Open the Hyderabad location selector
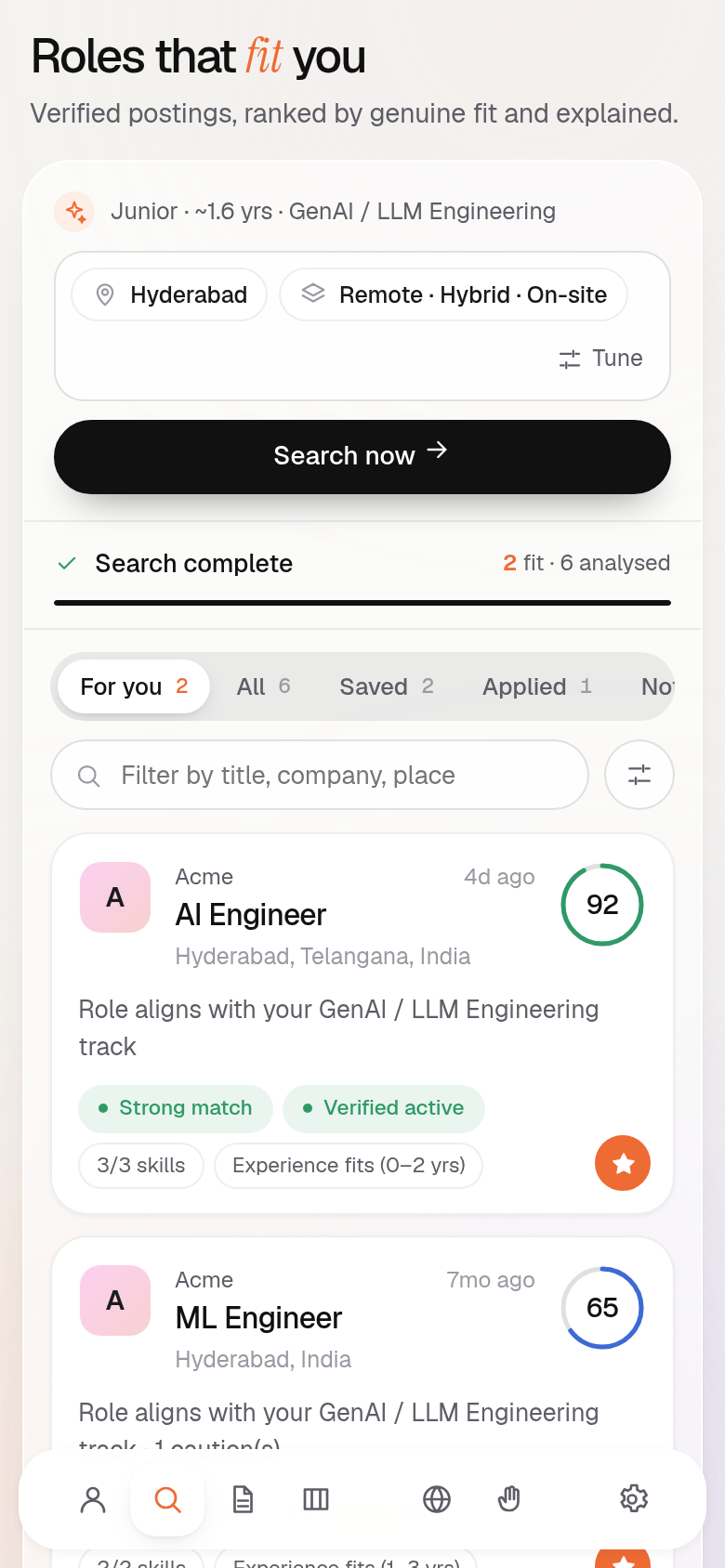 170,295
